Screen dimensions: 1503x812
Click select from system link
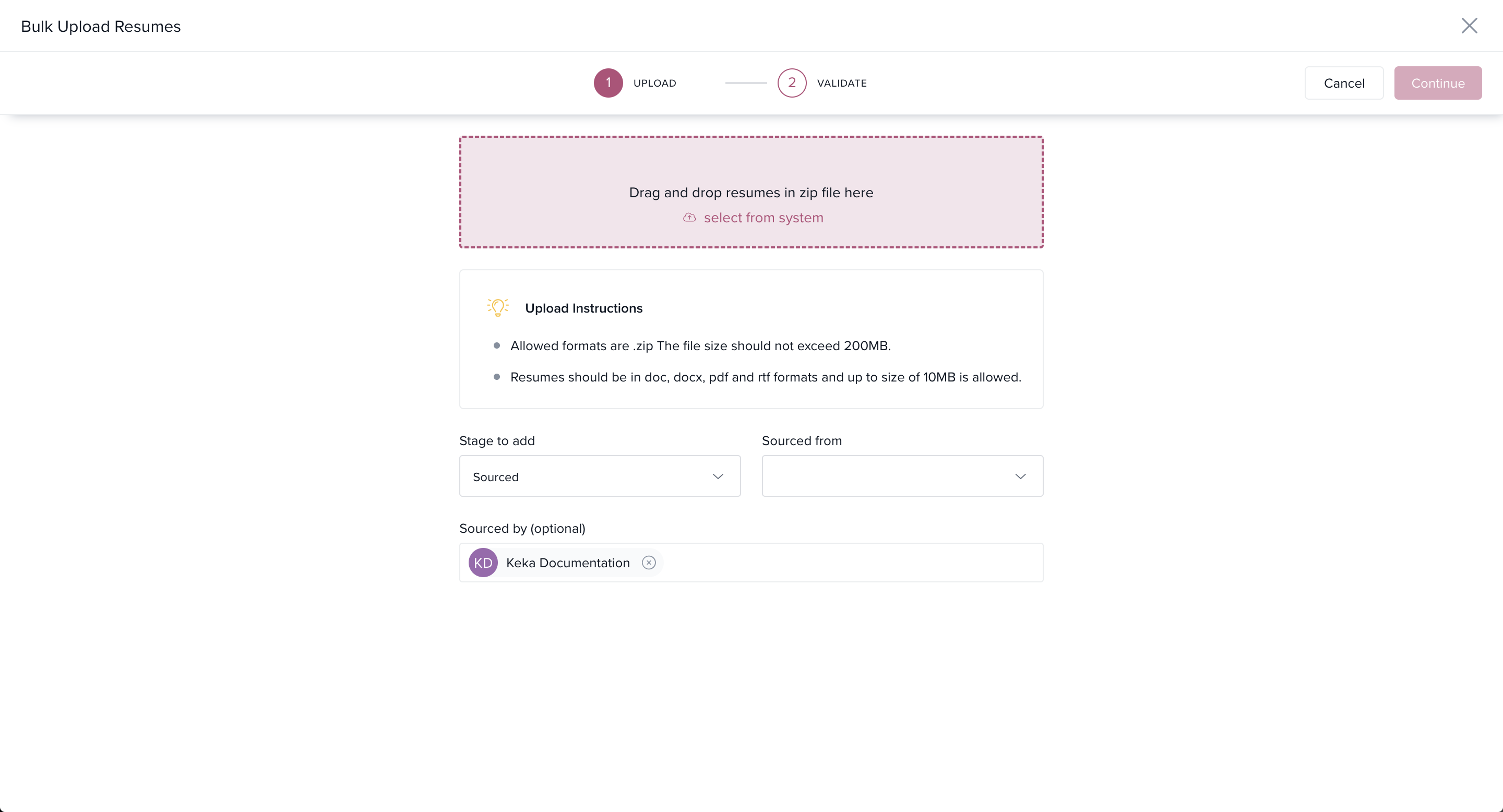763,218
